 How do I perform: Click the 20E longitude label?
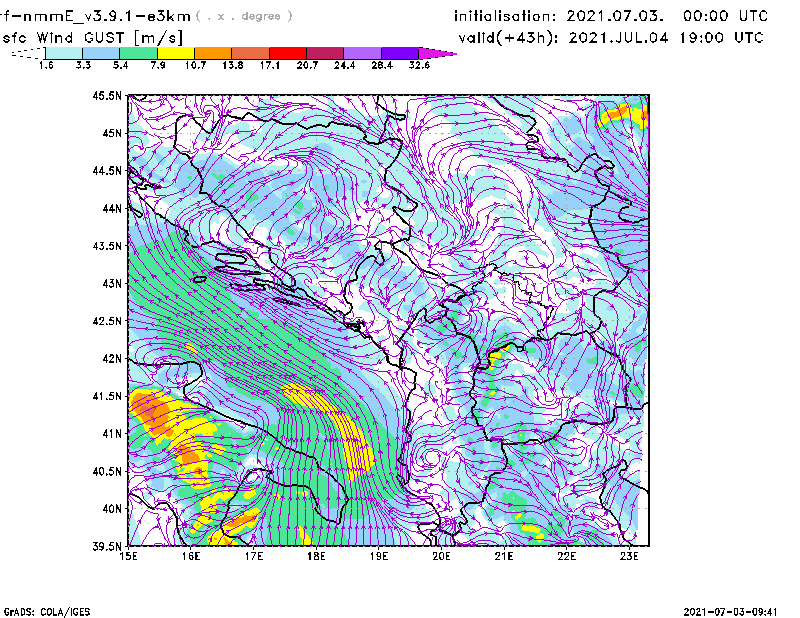tap(441, 556)
